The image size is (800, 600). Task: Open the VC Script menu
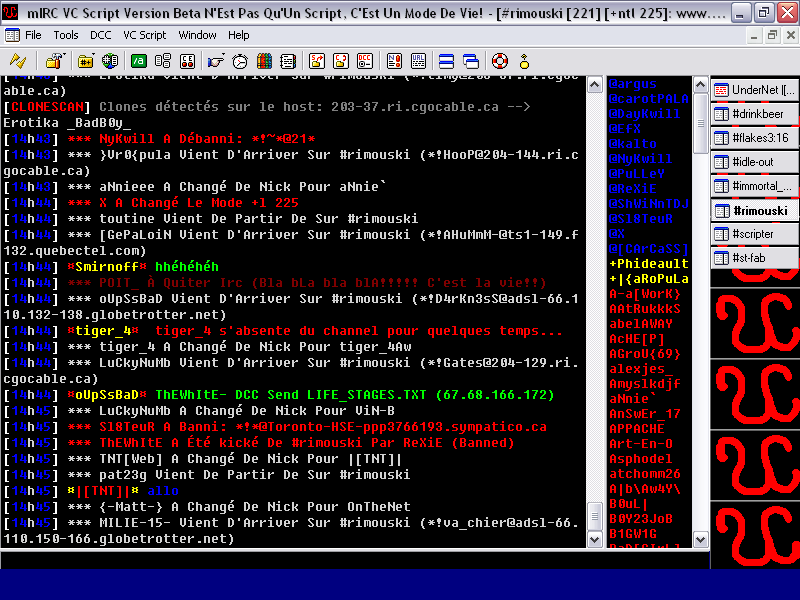click(145, 35)
